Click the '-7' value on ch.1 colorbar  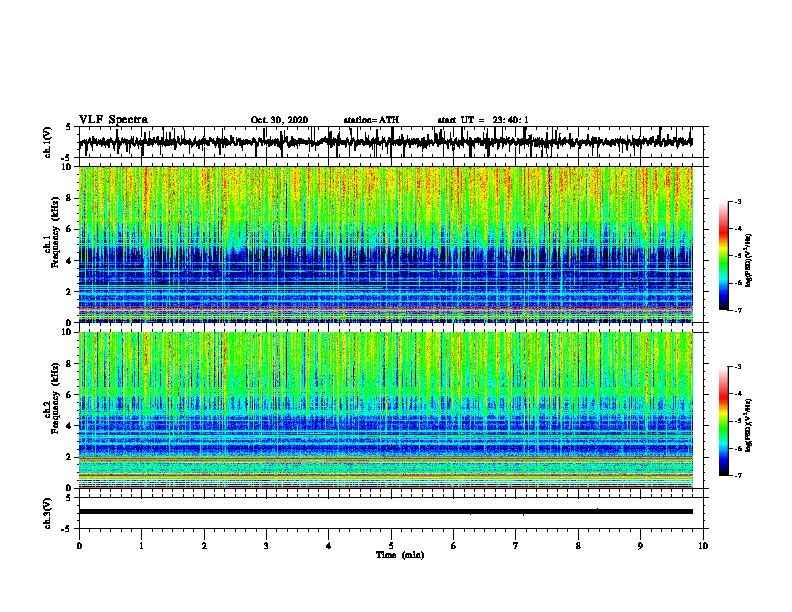pyautogui.click(x=737, y=310)
